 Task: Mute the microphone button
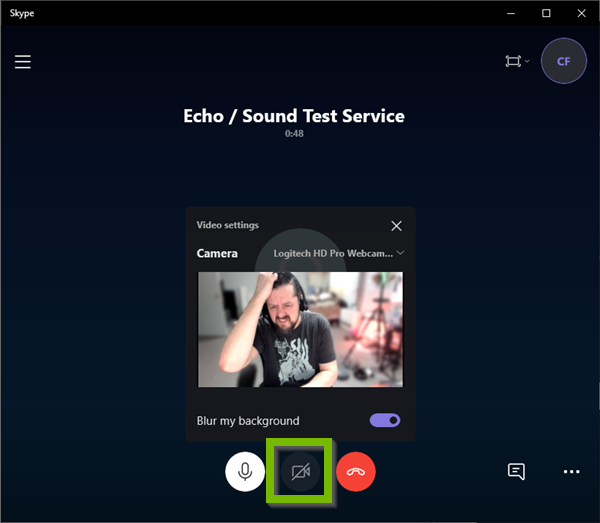[x=245, y=471]
